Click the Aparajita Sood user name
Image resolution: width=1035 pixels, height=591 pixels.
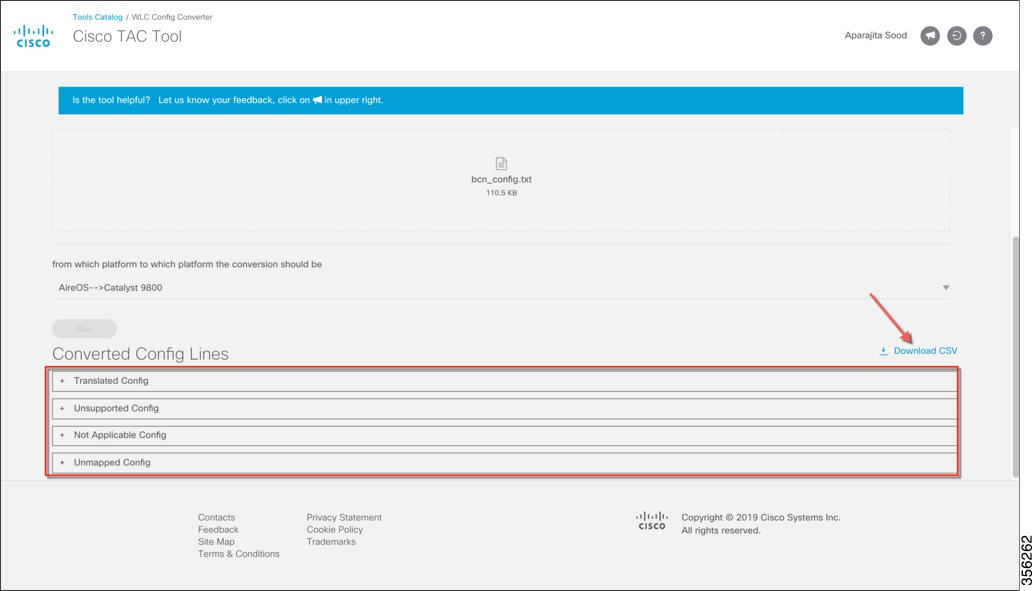876,36
